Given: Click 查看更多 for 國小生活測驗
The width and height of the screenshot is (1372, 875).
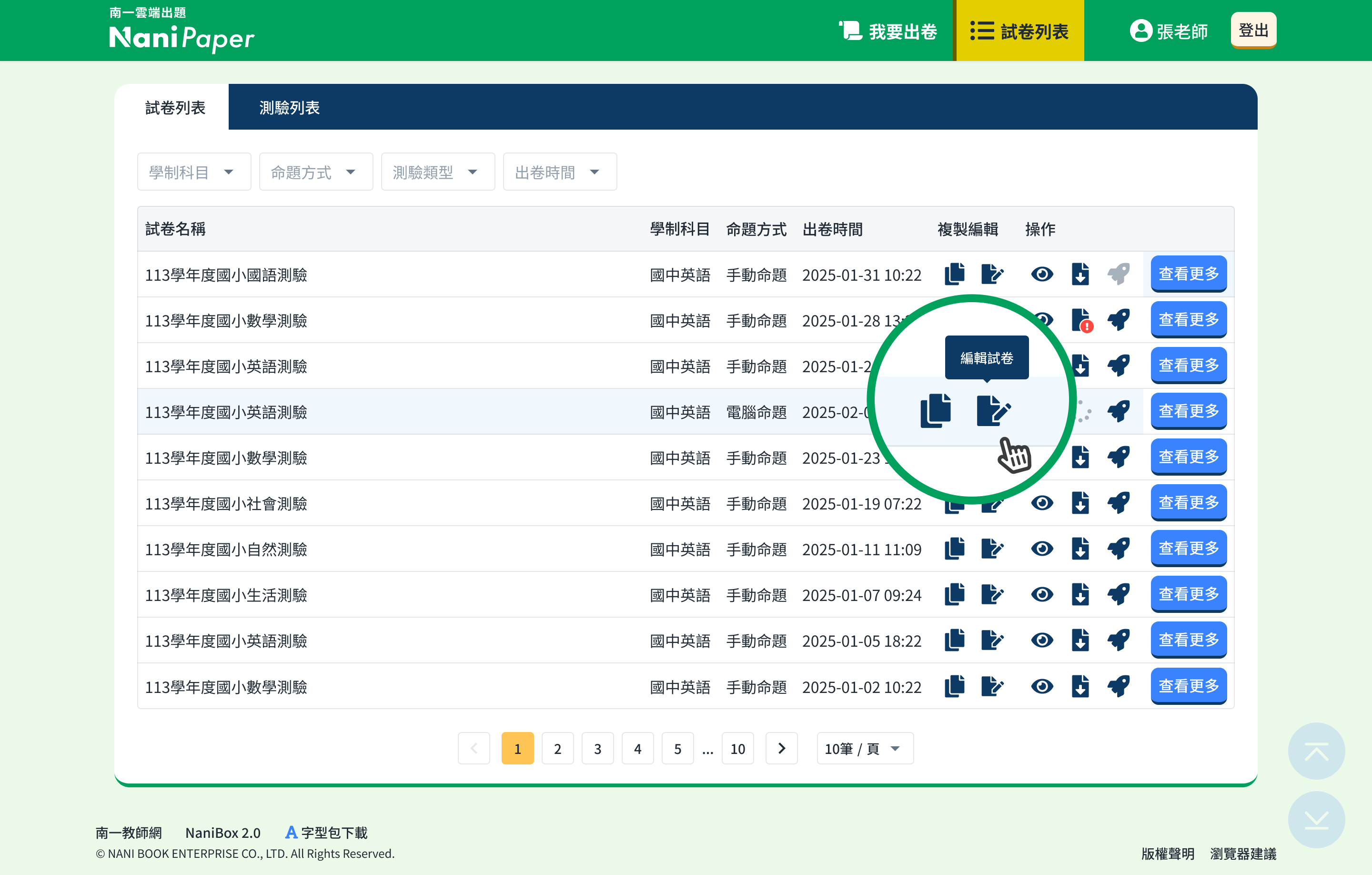Looking at the screenshot, I should (1189, 595).
